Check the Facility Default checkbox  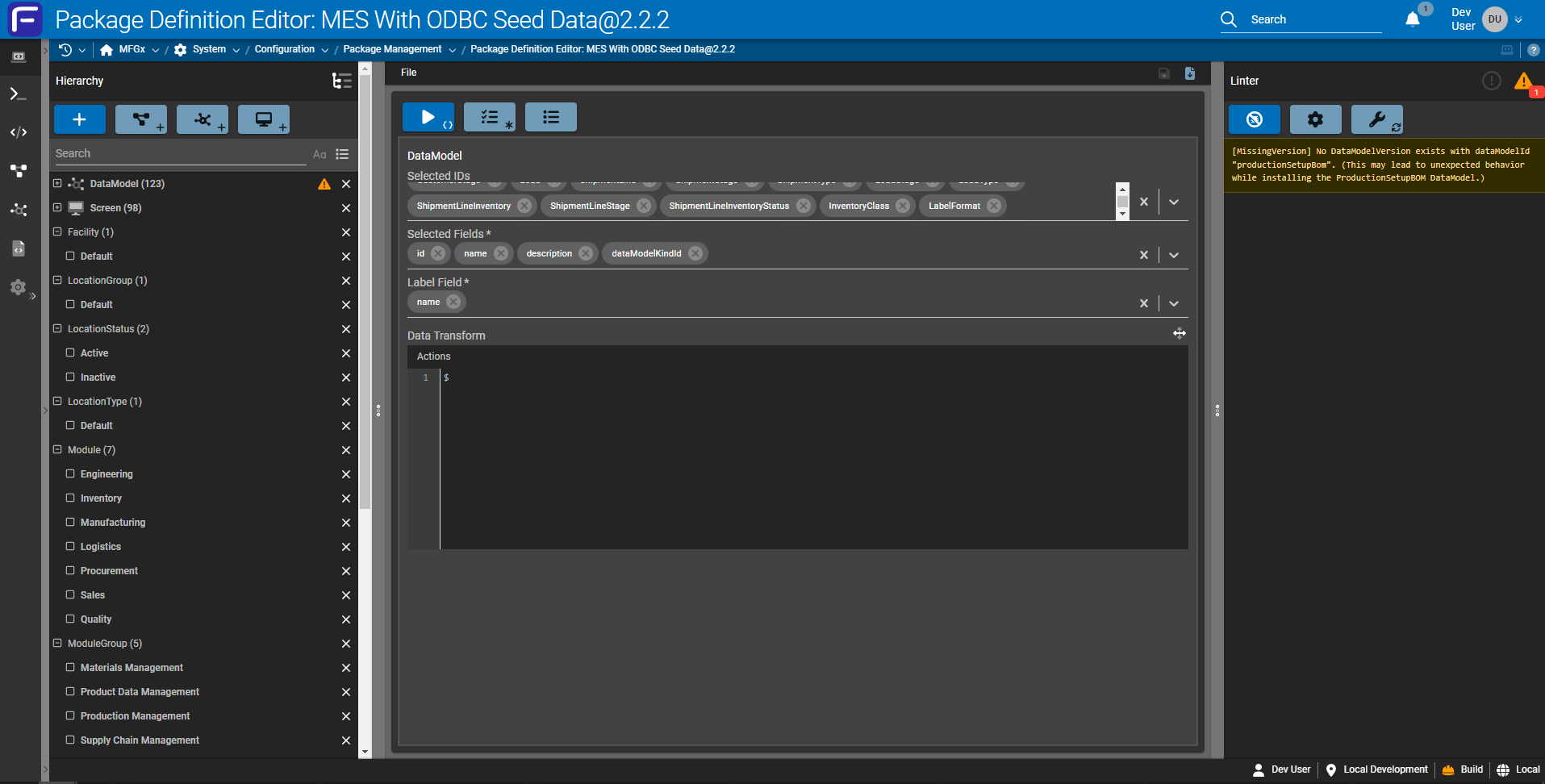coord(70,256)
